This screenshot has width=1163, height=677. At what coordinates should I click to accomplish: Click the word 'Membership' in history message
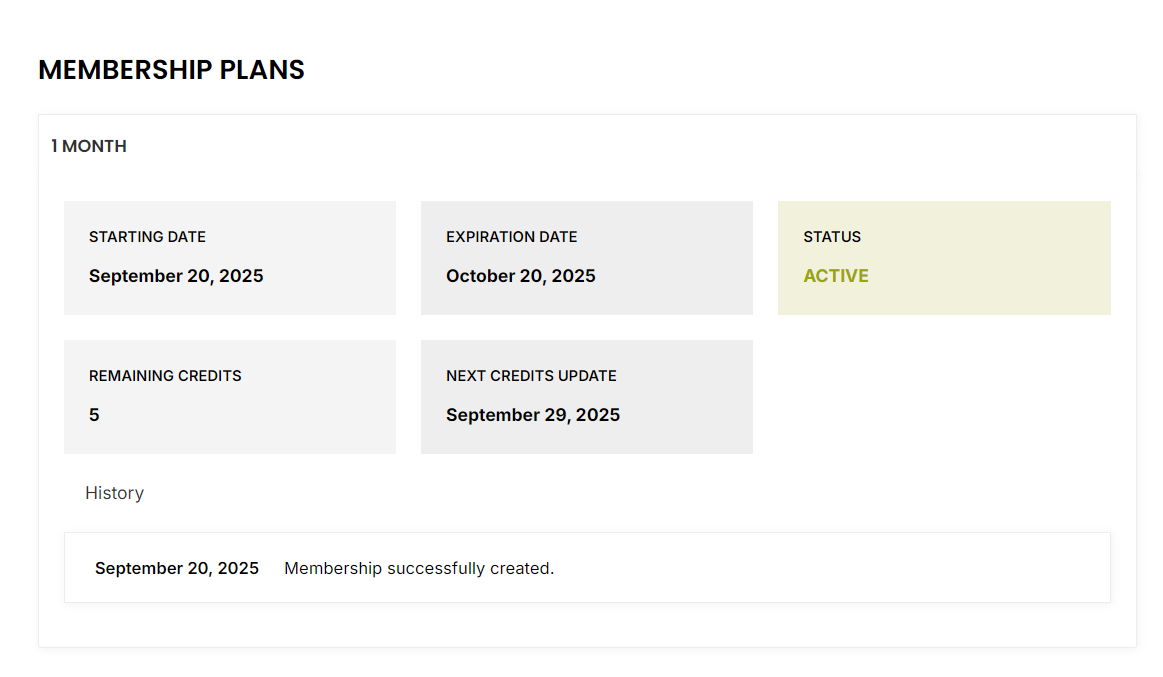[x=333, y=568]
